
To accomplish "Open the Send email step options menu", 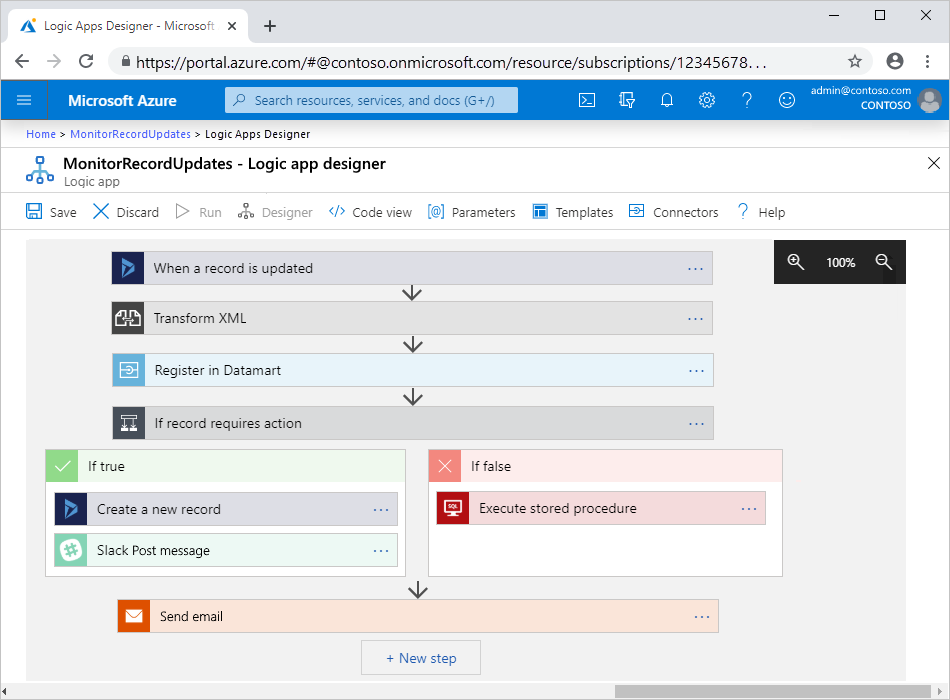I will 701,616.
